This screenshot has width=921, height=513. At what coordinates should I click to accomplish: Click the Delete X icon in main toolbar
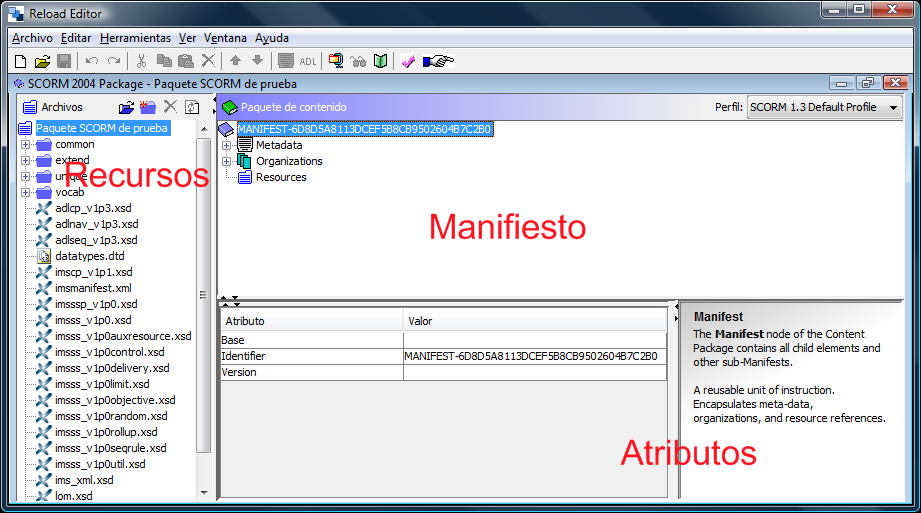pyautogui.click(x=208, y=61)
